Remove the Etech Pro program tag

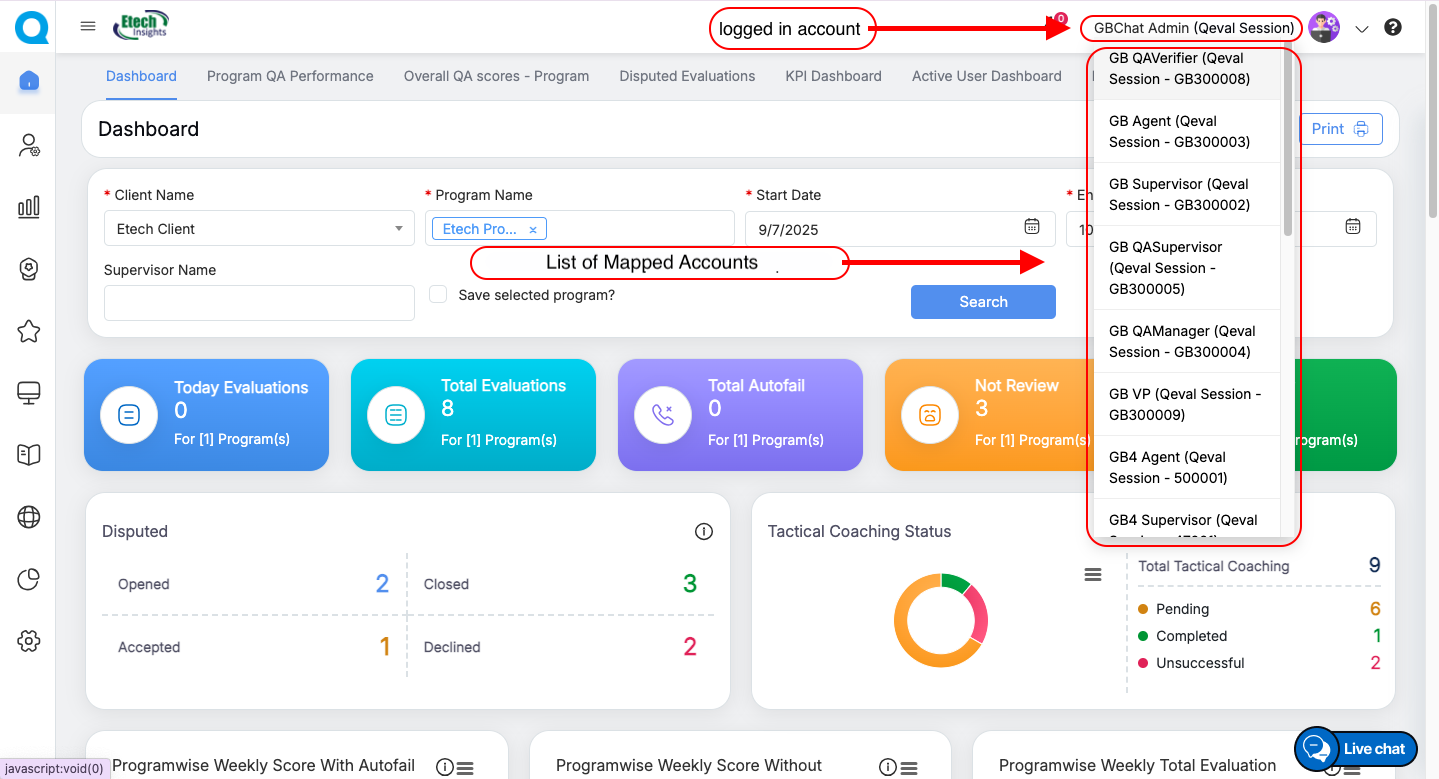tap(533, 230)
